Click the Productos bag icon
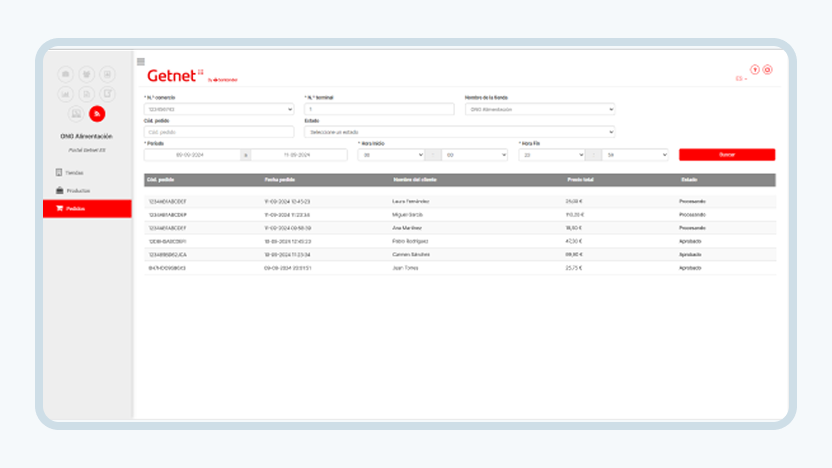The width and height of the screenshot is (832, 468). point(59,190)
